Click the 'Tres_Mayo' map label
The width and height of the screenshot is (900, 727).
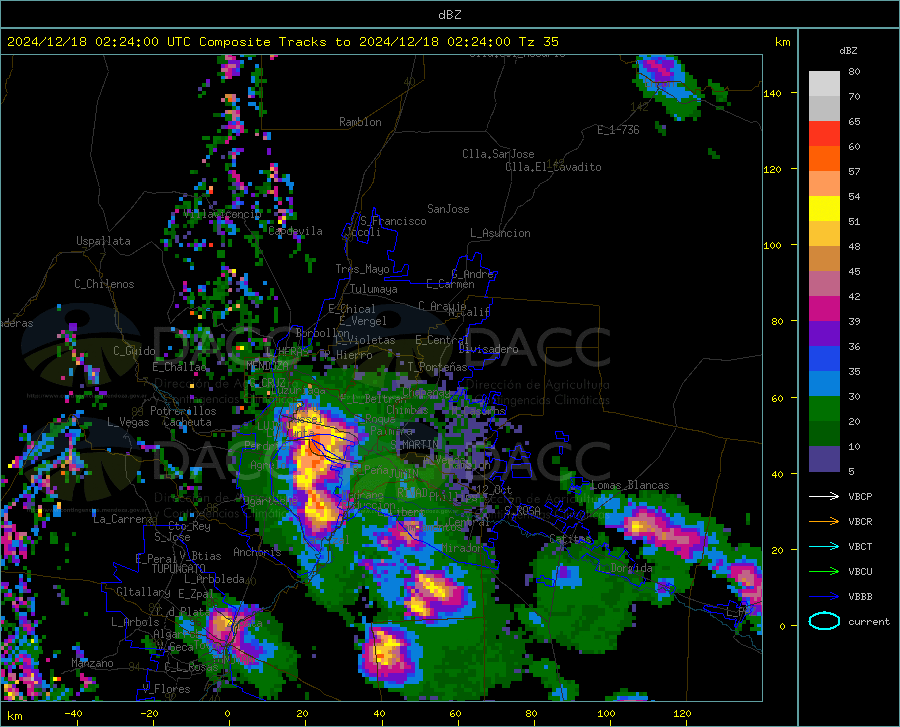362,269
